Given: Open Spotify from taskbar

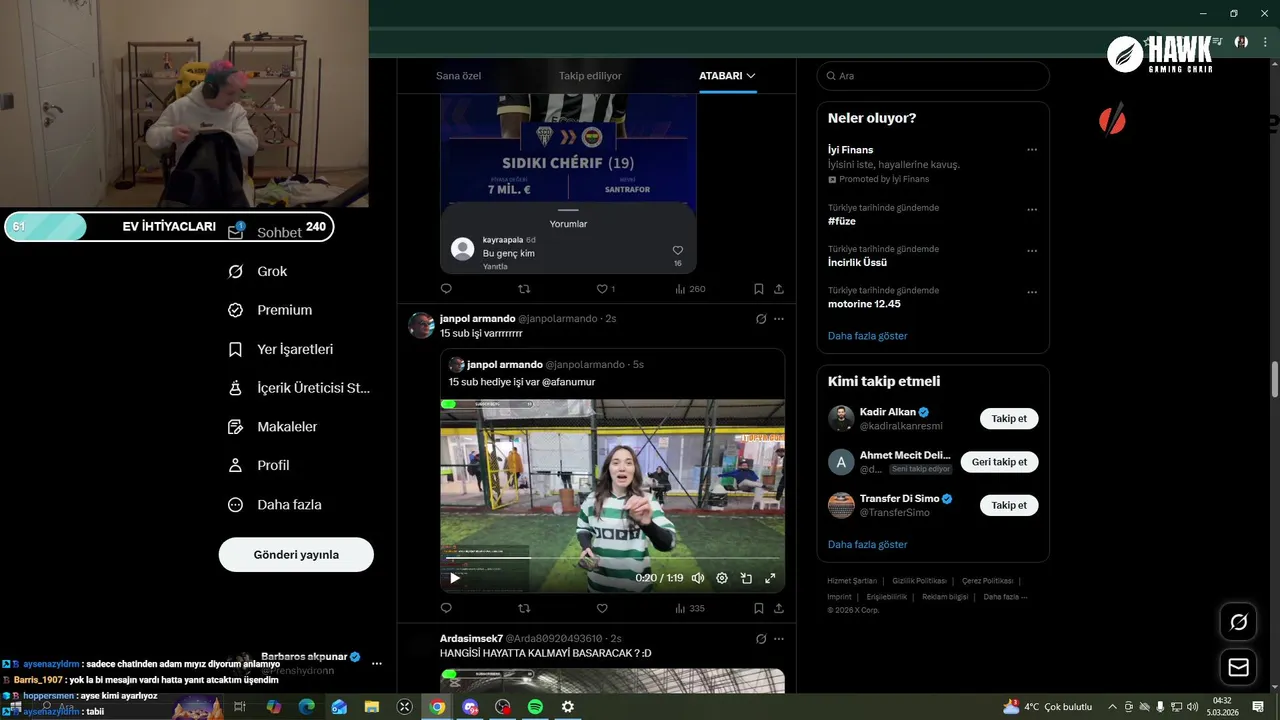Looking at the screenshot, I should pyautogui.click(x=535, y=707).
